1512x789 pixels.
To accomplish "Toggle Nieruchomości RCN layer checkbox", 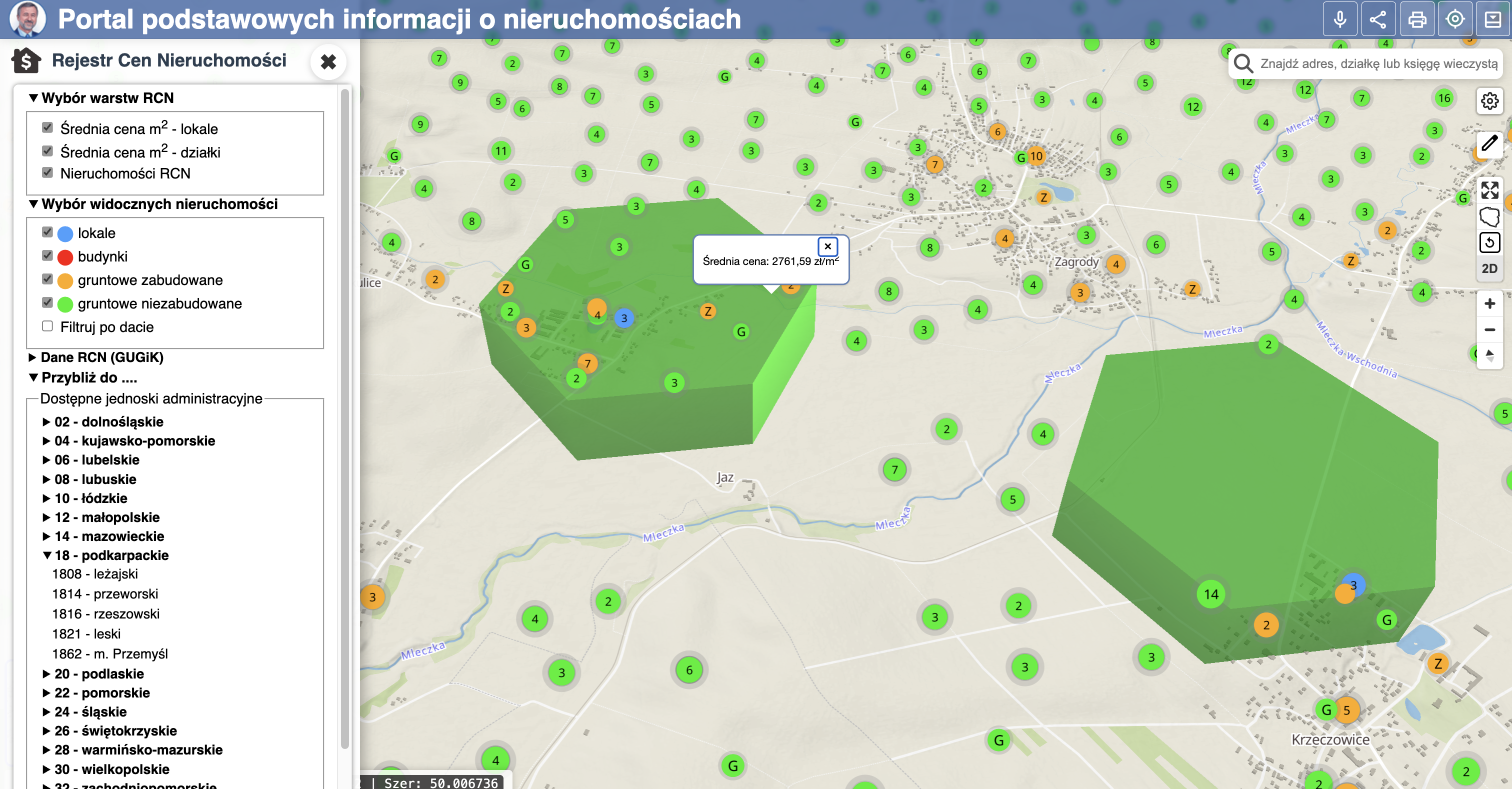I will (x=47, y=172).
